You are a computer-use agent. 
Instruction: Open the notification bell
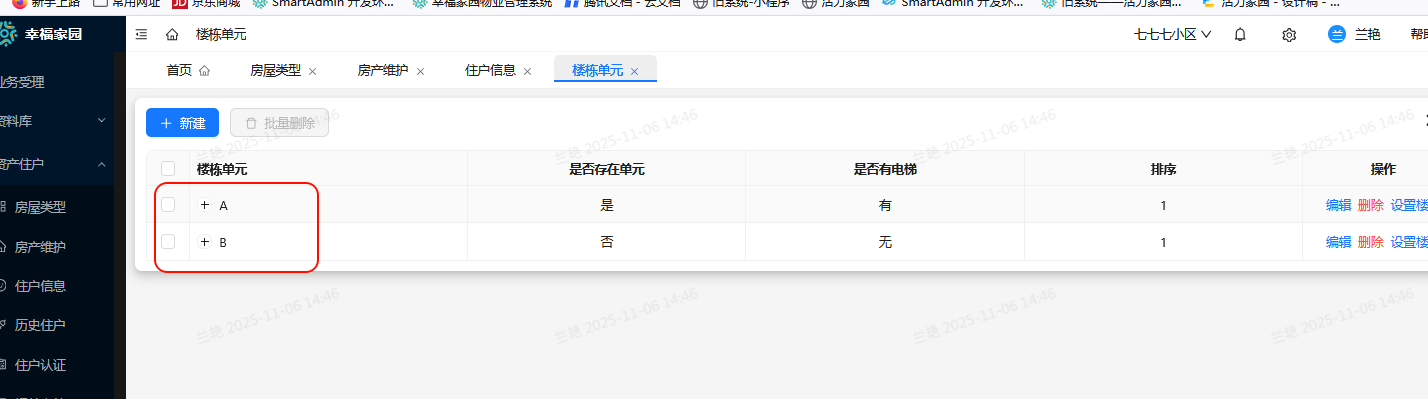pyautogui.click(x=1240, y=35)
